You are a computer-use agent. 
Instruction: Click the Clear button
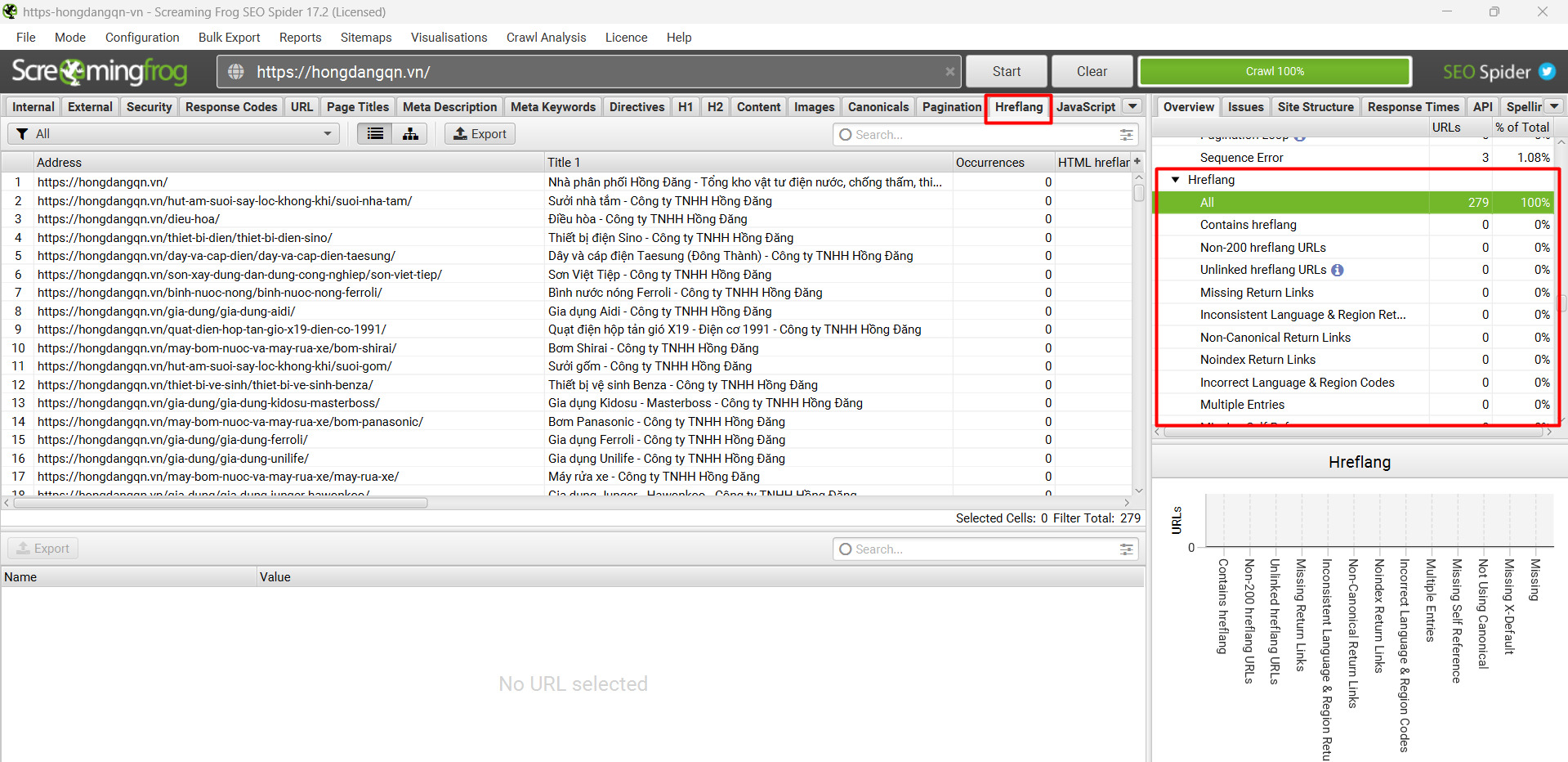tap(1092, 72)
